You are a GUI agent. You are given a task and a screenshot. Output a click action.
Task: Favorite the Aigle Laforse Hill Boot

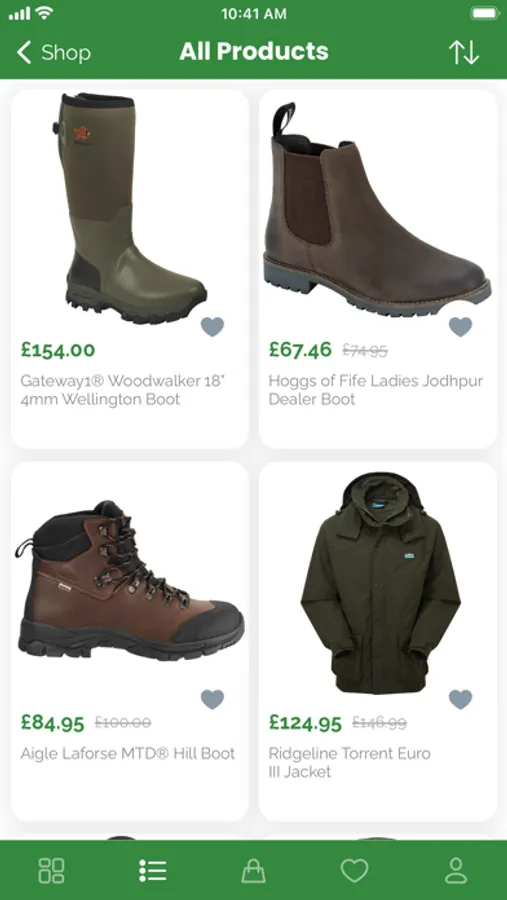click(212, 699)
